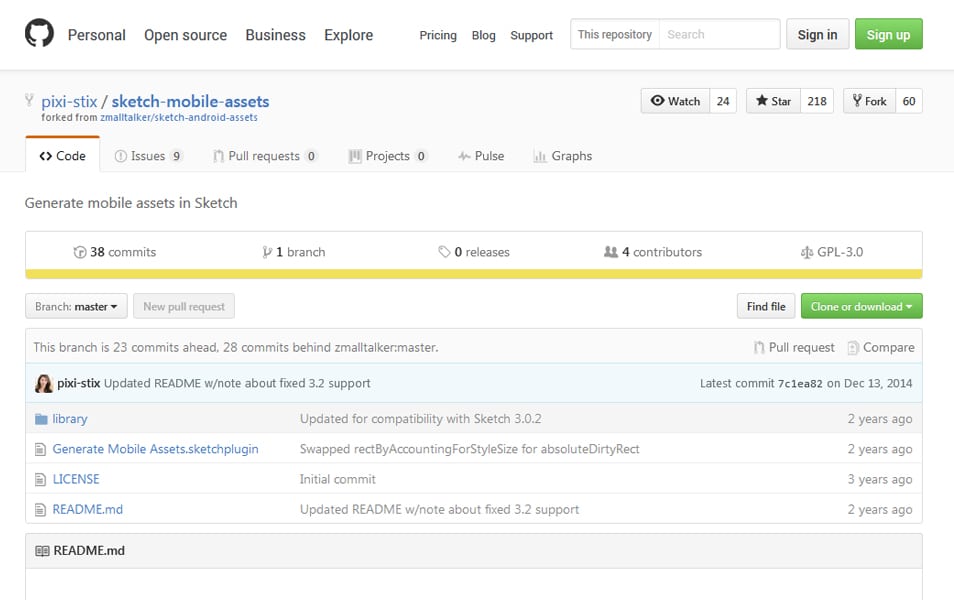
Task: Go to the Pricing page
Action: (438, 35)
